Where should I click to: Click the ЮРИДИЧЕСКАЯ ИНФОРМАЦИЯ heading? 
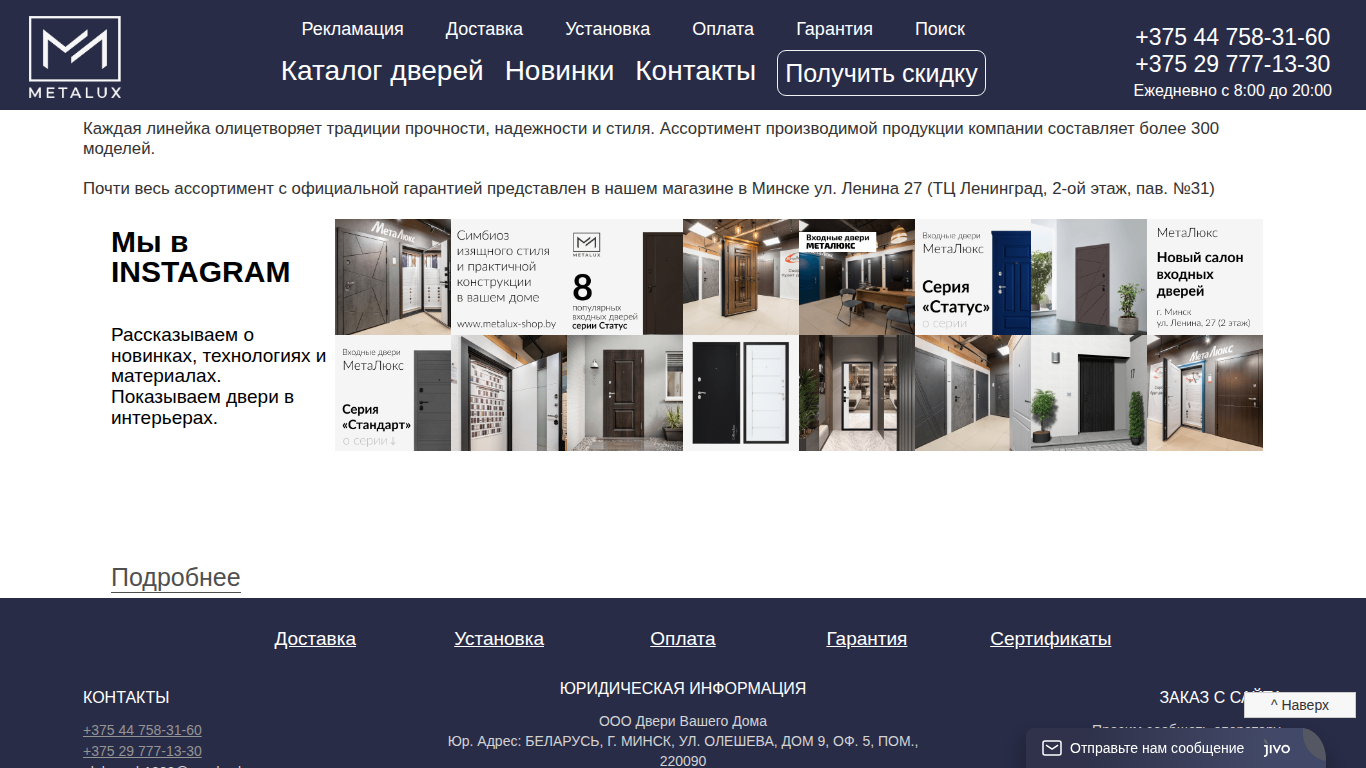coord(683,688)
